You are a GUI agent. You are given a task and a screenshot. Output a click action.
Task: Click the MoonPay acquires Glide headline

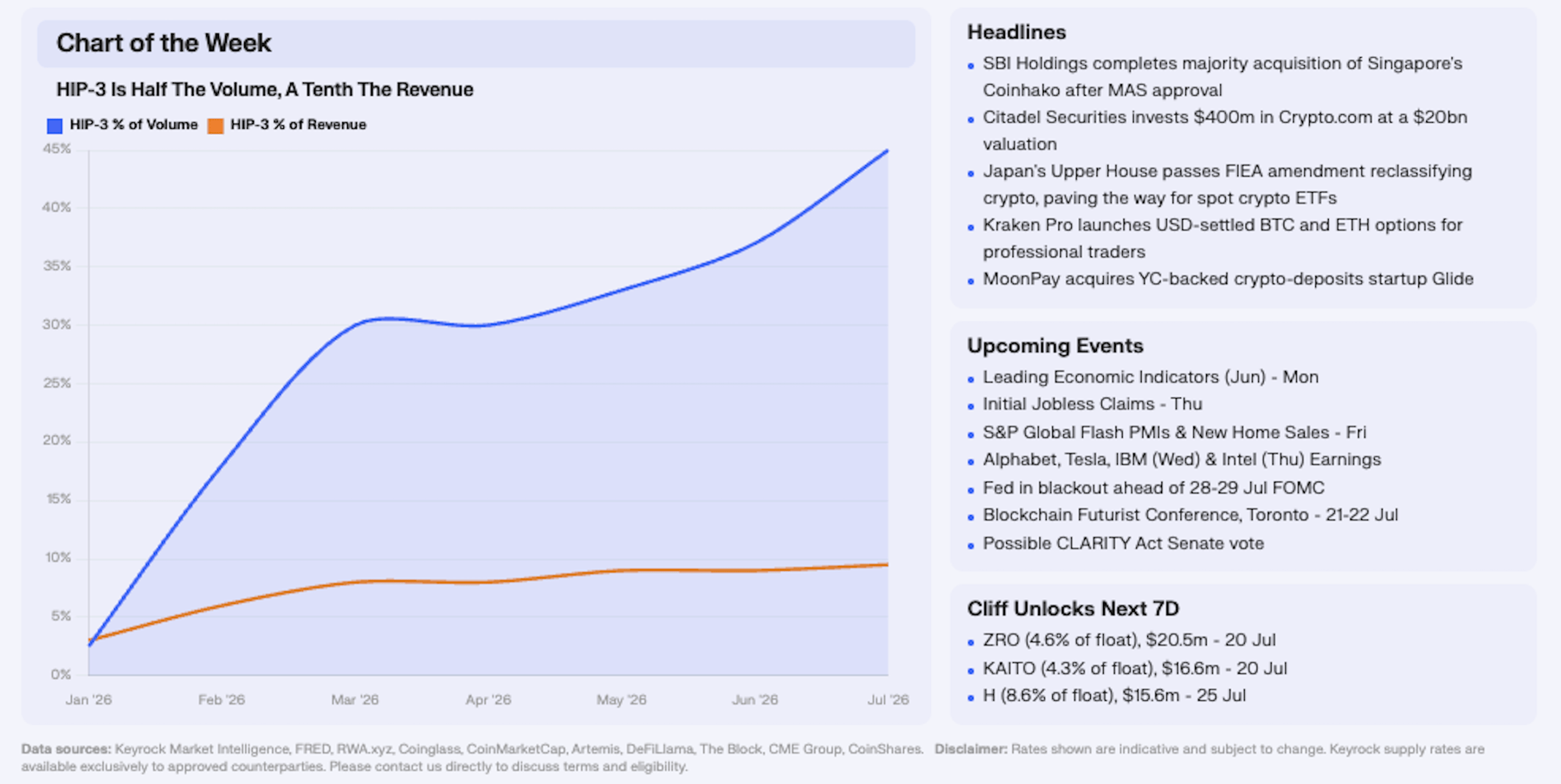[1228, 279]
